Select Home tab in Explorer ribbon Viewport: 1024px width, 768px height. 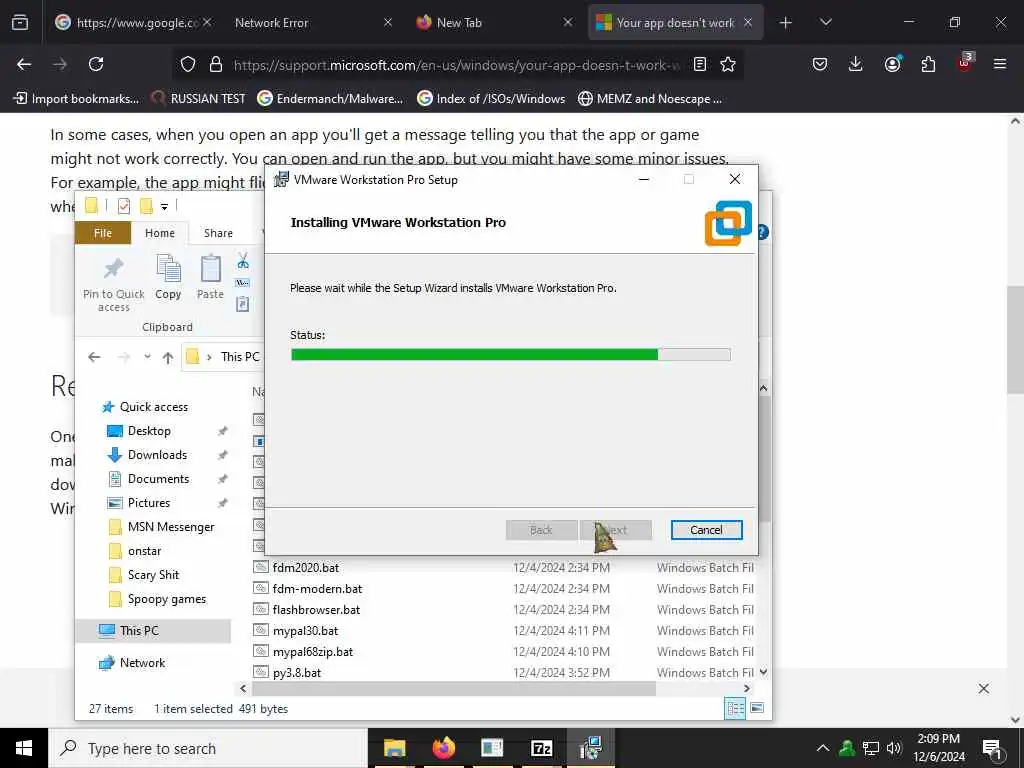160,233
